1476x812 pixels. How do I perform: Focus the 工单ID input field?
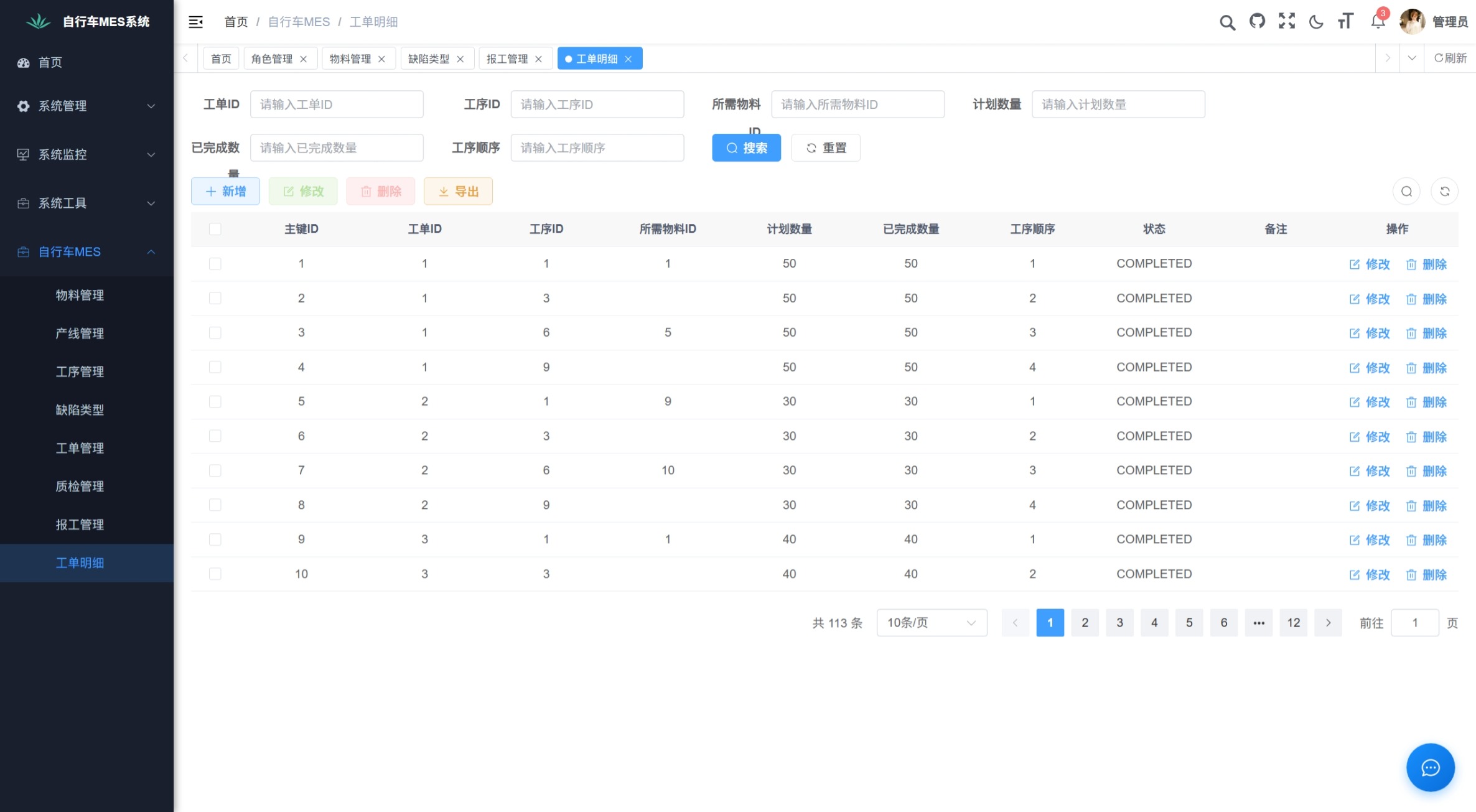tap(337, 105)
